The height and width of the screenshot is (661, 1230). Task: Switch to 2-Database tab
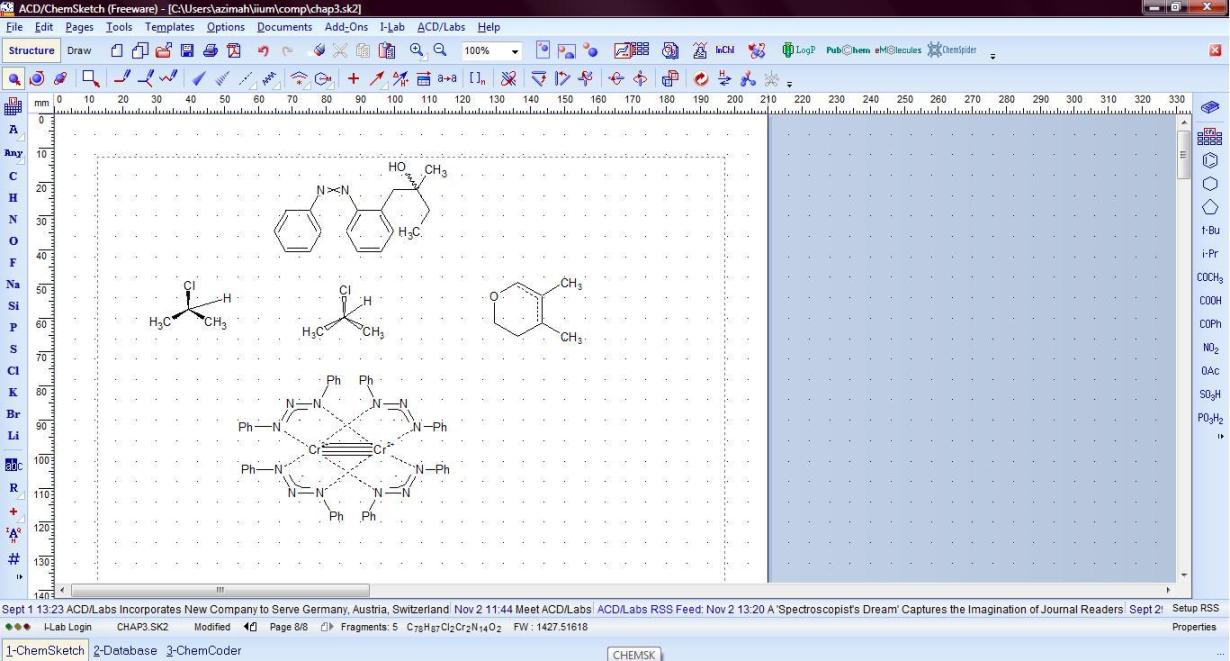[125, 650]
